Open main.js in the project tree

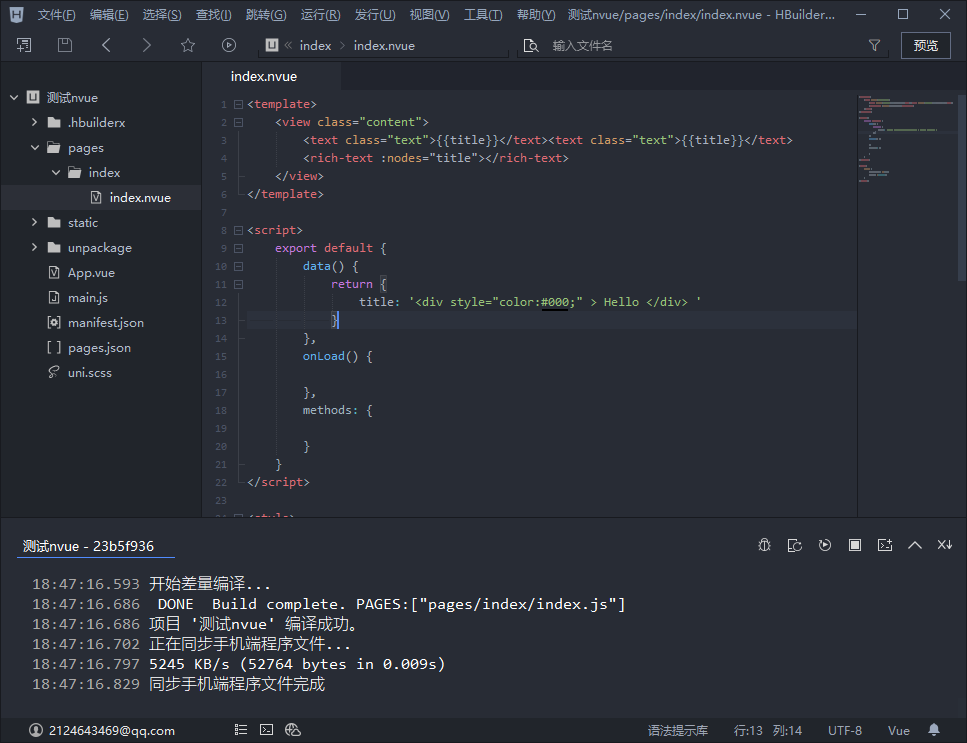coord(88,298)
